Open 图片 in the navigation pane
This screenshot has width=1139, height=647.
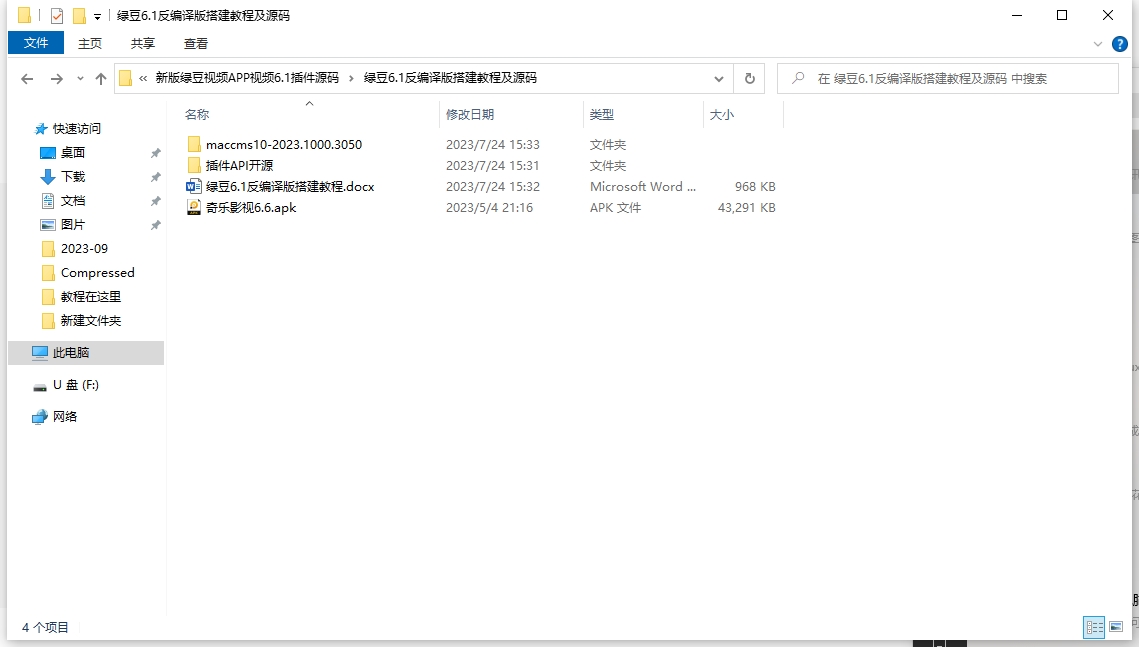(73, 224)
